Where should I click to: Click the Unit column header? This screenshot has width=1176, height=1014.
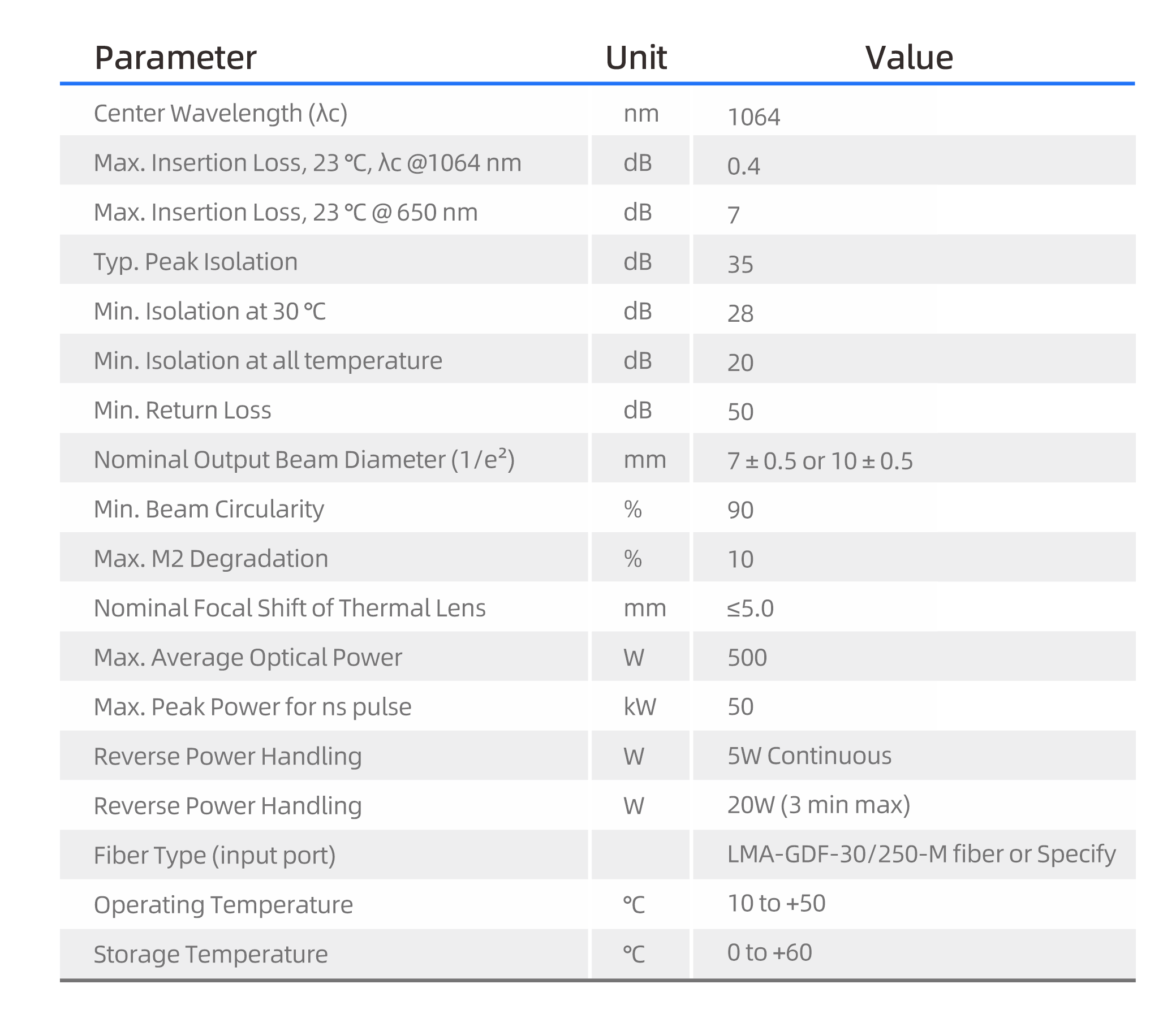tap(636, 58)
